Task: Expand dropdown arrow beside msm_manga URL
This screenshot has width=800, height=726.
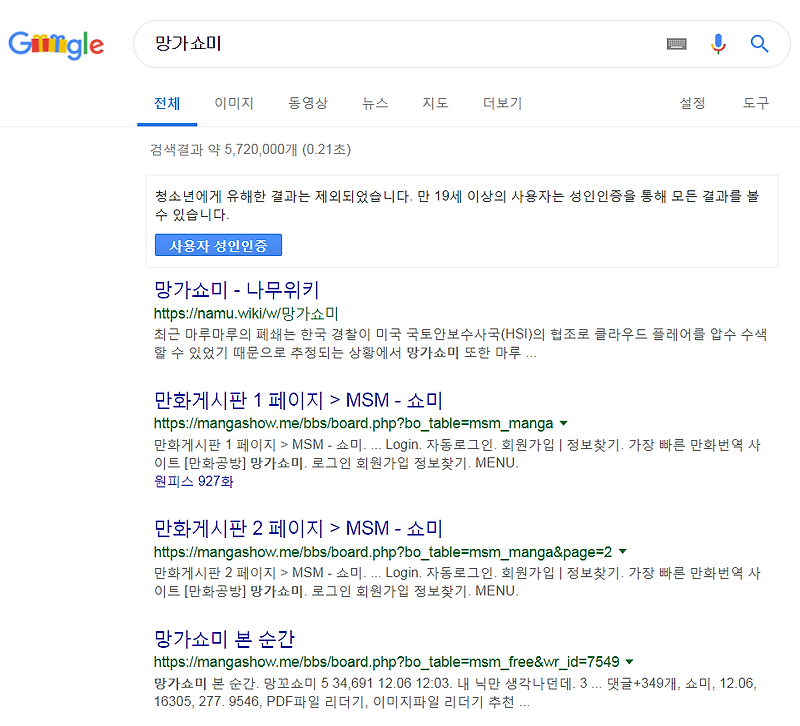Action: click(x=564, y=423)
